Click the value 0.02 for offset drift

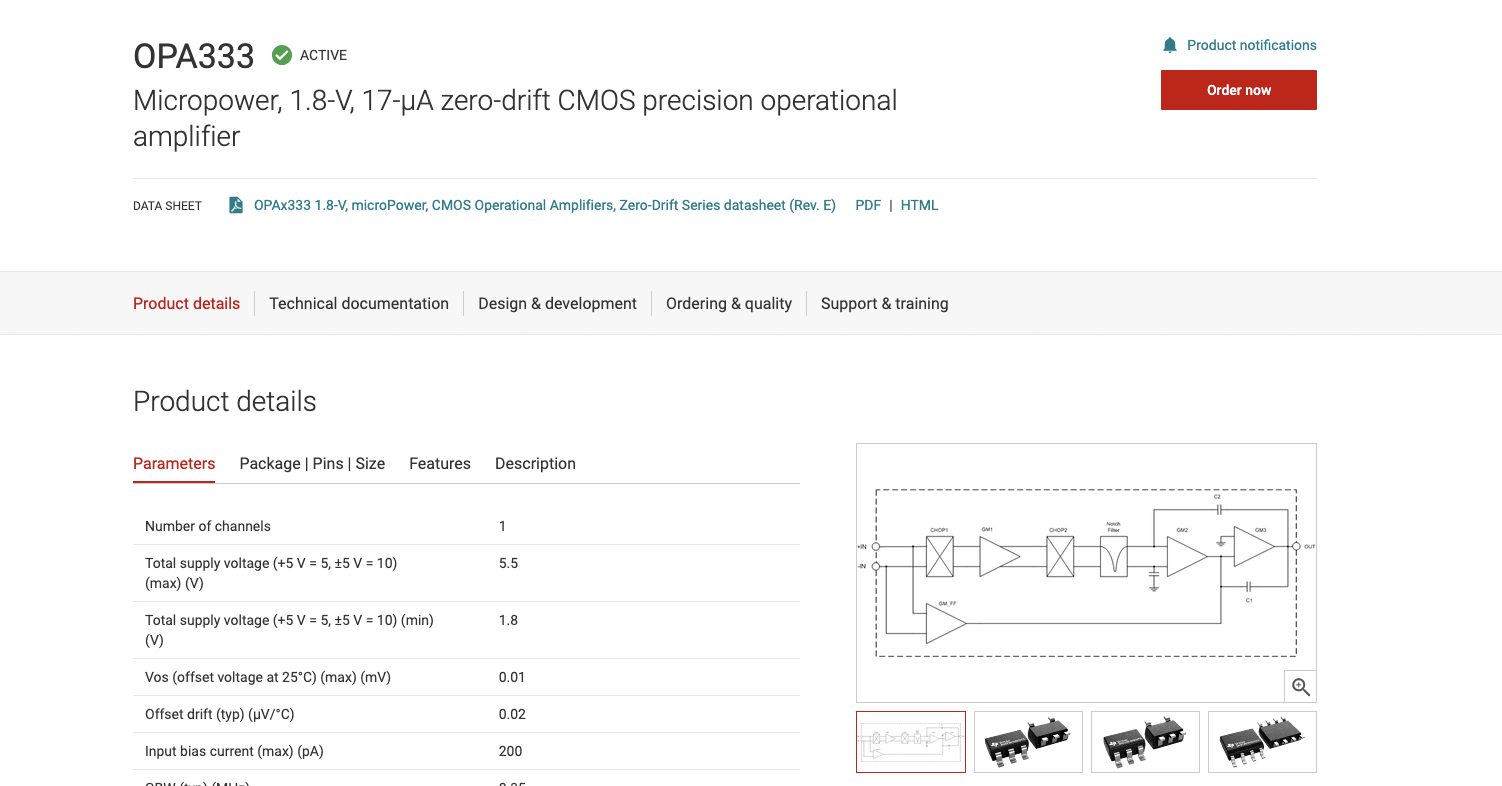coord(512,714)
